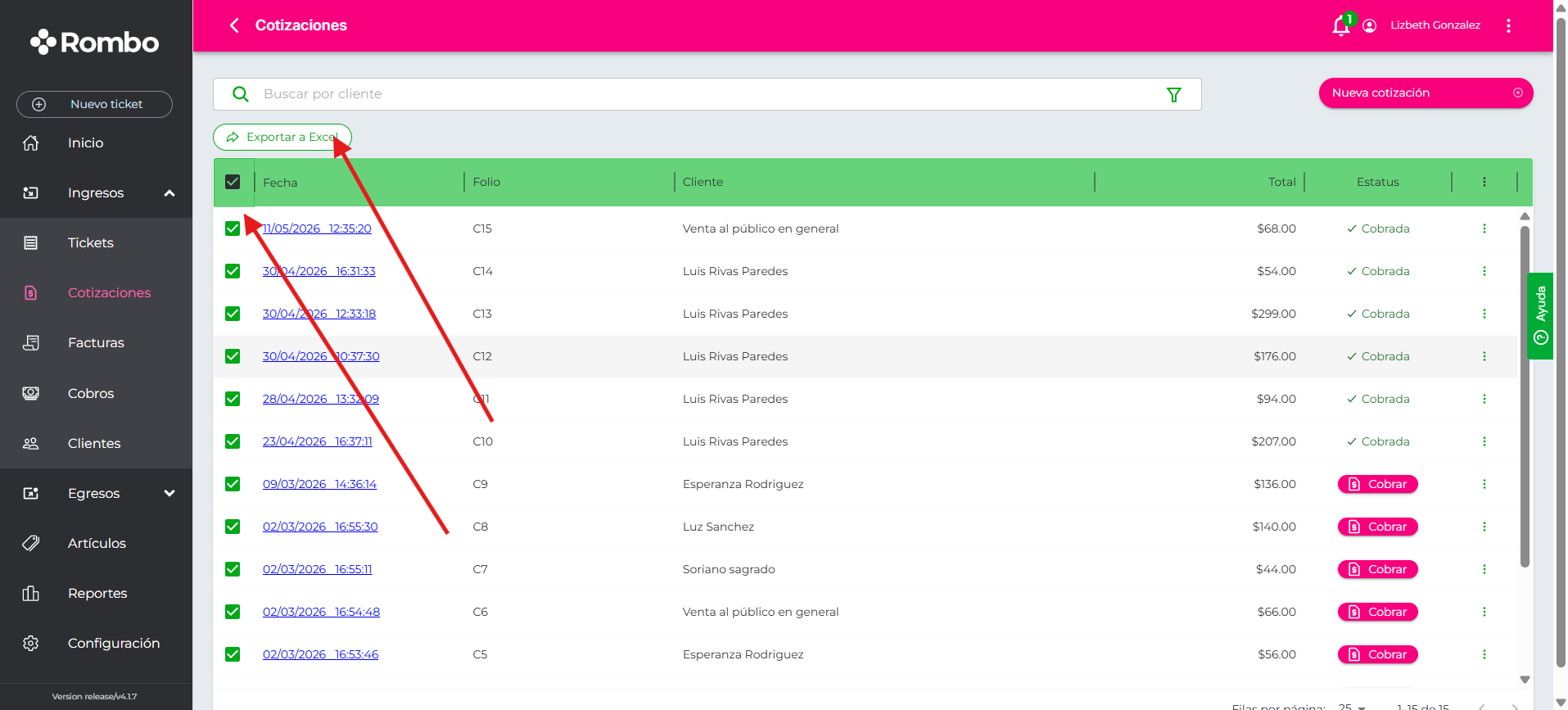This screenshot has height=710, width=1568.
Task: Open the header three-dot menu
Action: [x=1508, y=25]
